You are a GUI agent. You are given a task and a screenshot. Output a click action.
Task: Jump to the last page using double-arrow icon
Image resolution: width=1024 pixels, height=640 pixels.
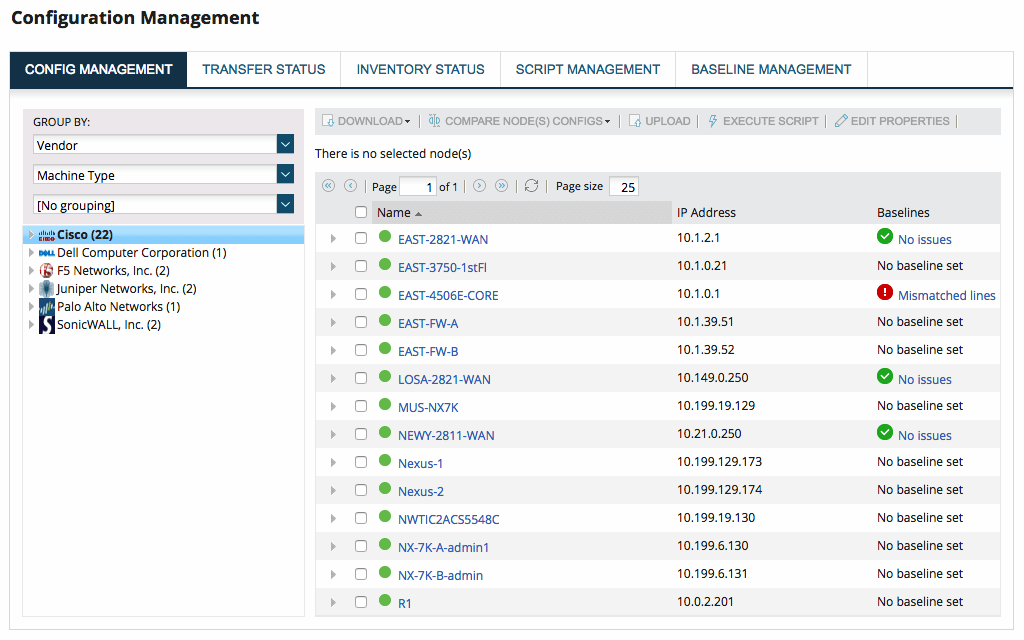tap(502, 186)
